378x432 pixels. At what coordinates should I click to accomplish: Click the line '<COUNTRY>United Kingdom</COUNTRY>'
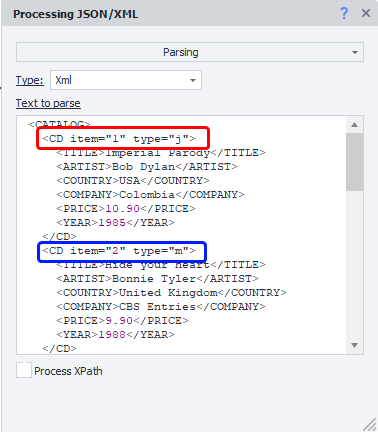[x=171, y=292]
